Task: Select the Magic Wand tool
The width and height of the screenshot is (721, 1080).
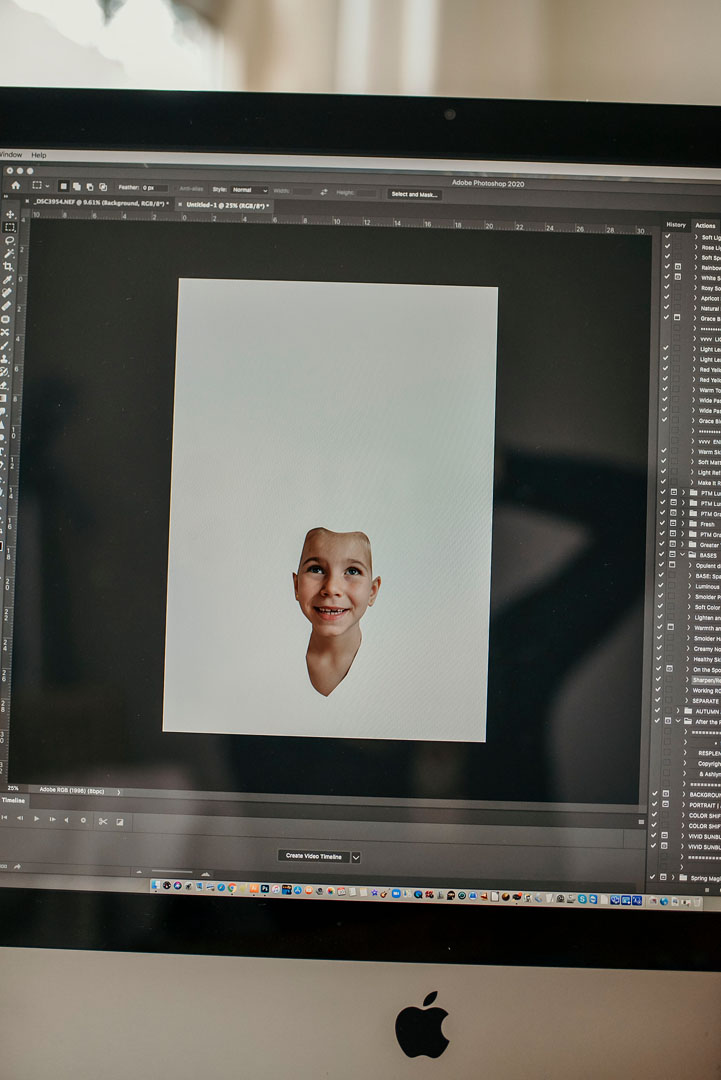Action: [x=10, y=254]
